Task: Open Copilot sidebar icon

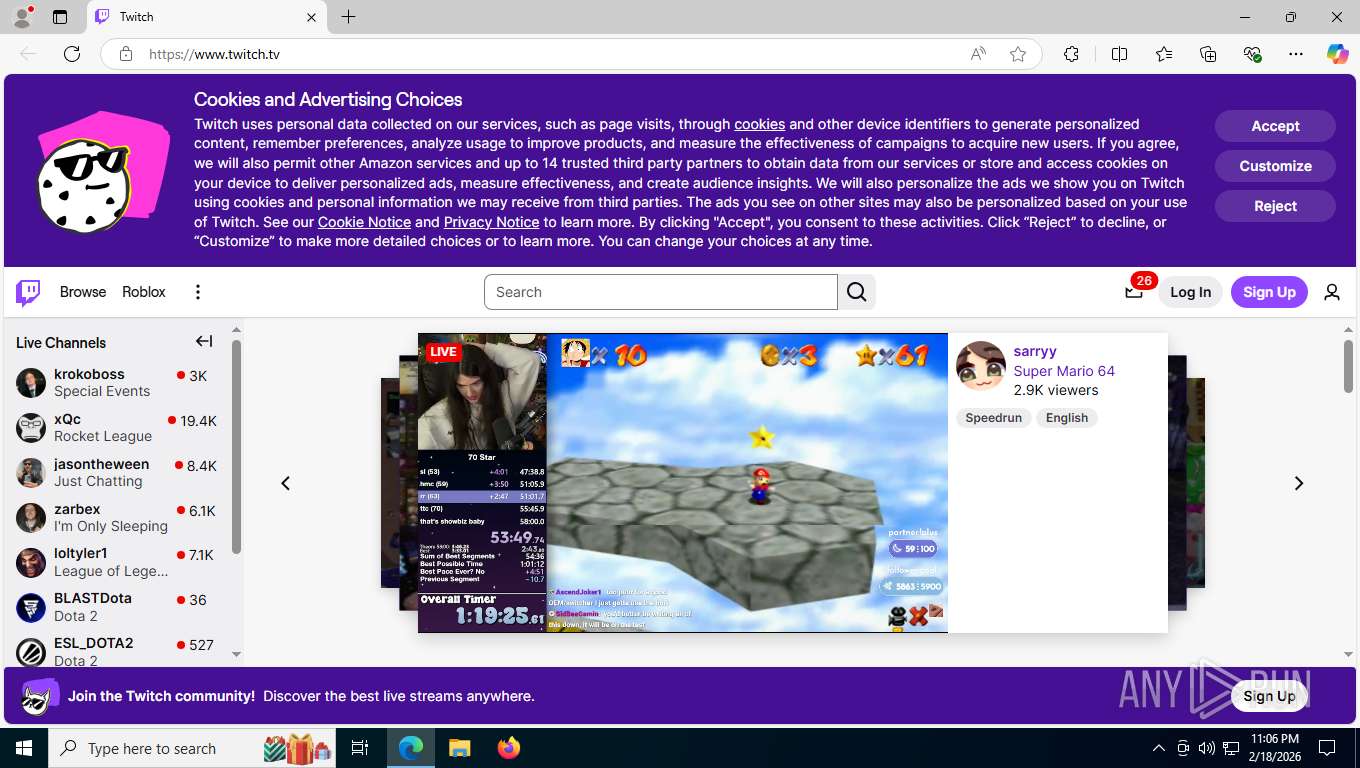Action: 1338,54
